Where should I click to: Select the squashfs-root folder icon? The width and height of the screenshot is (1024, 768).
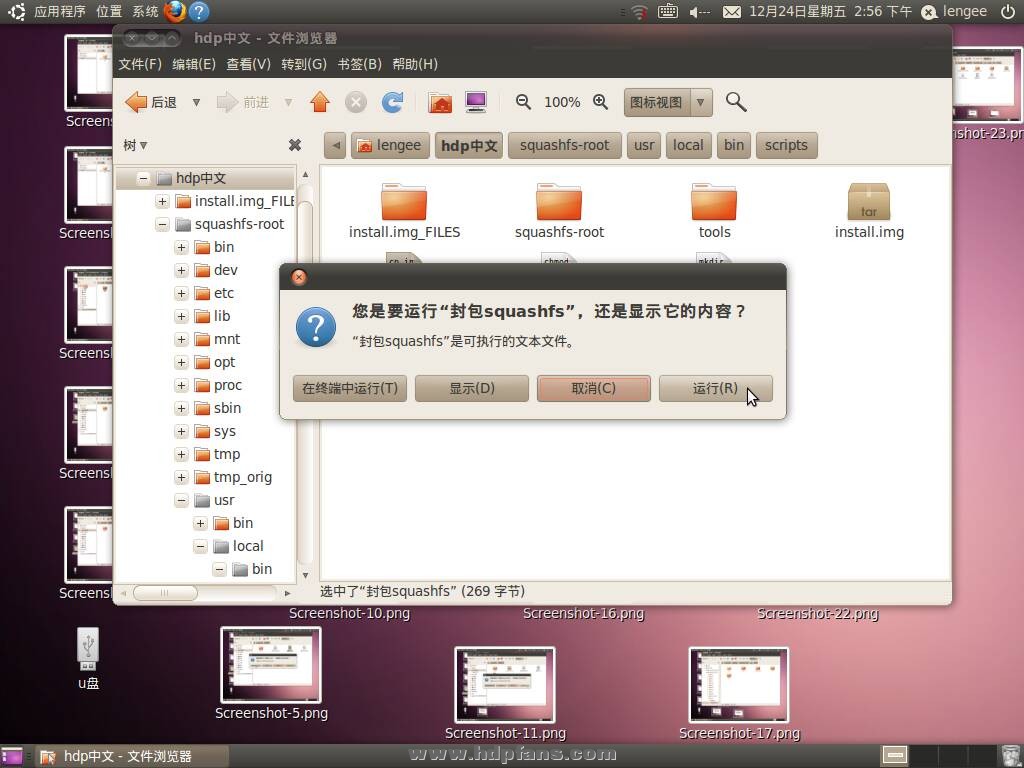[559, 202]
